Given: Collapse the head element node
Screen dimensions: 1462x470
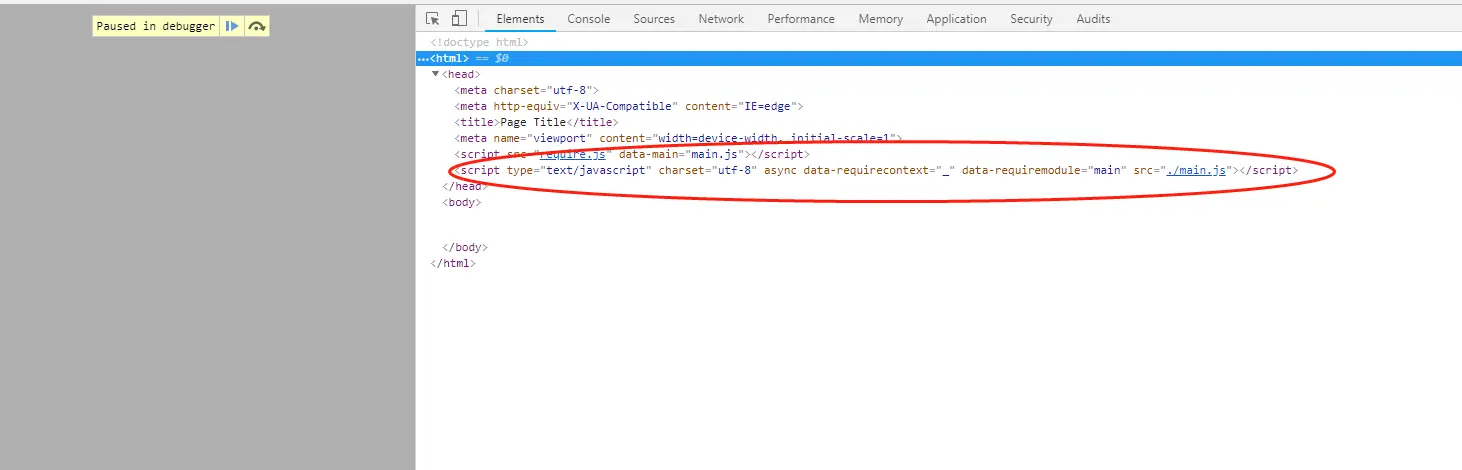Looking at the screenshot, I should point(435,74).
